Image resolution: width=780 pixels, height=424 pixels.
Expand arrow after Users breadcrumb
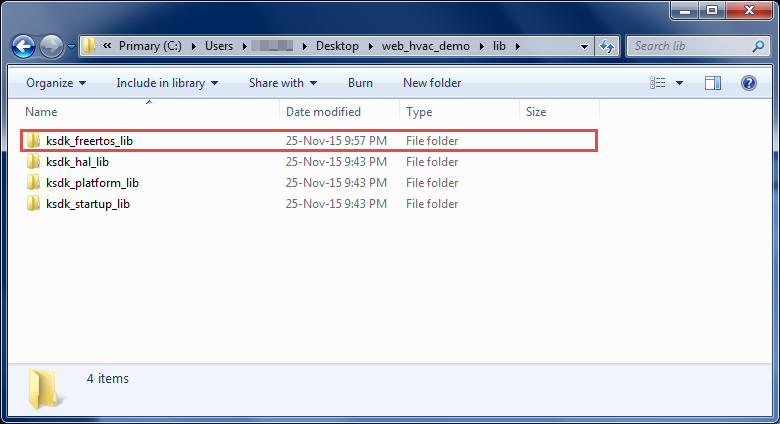pos(245,46)
